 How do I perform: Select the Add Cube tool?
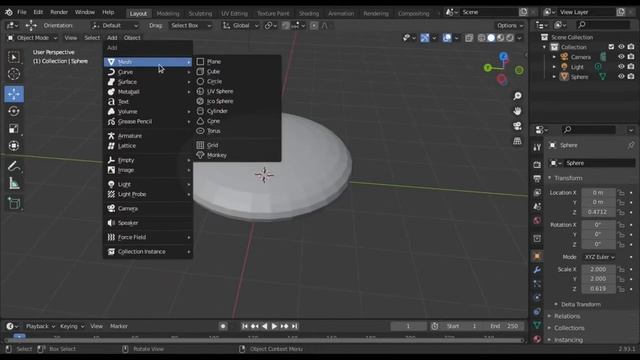[14, 203]
